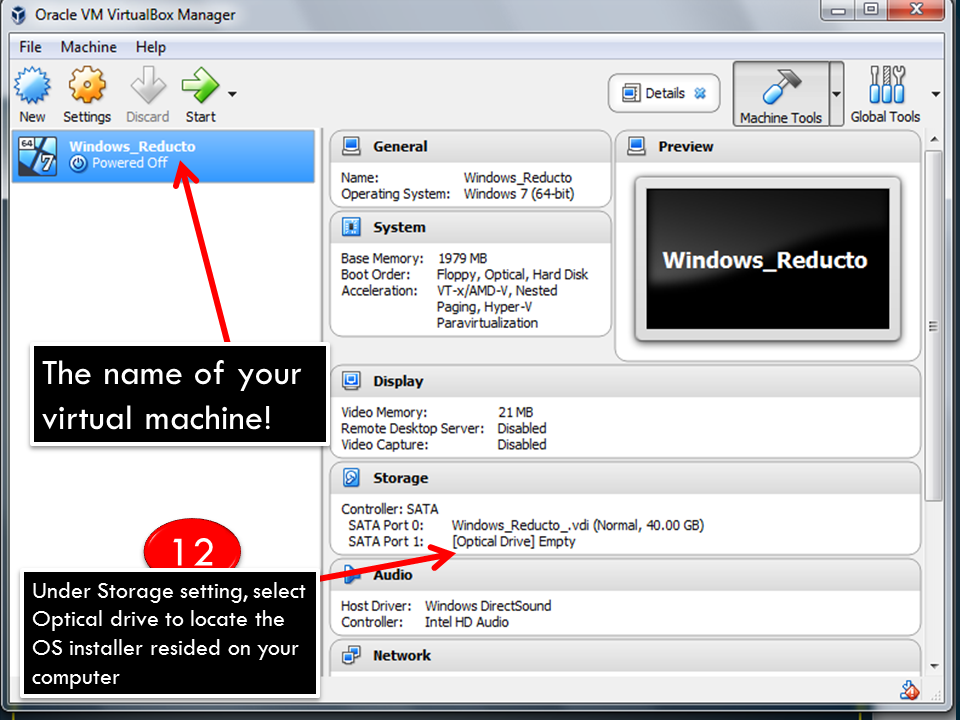The image size is (960, 720).
Task: Click the Discard toolbar icon
Action: pyautogui.click(x=147, y=85)
